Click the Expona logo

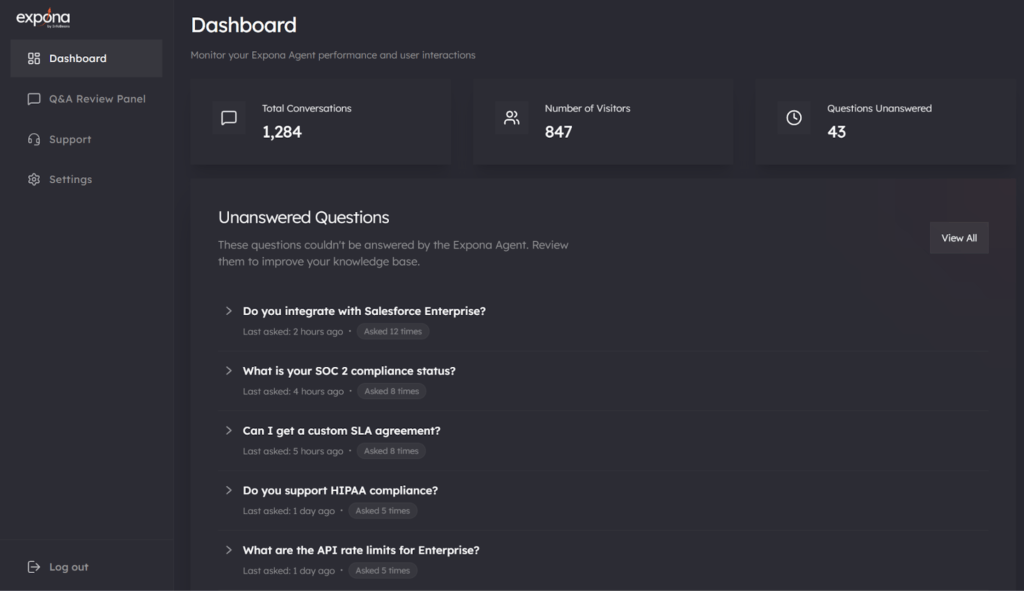43,19
